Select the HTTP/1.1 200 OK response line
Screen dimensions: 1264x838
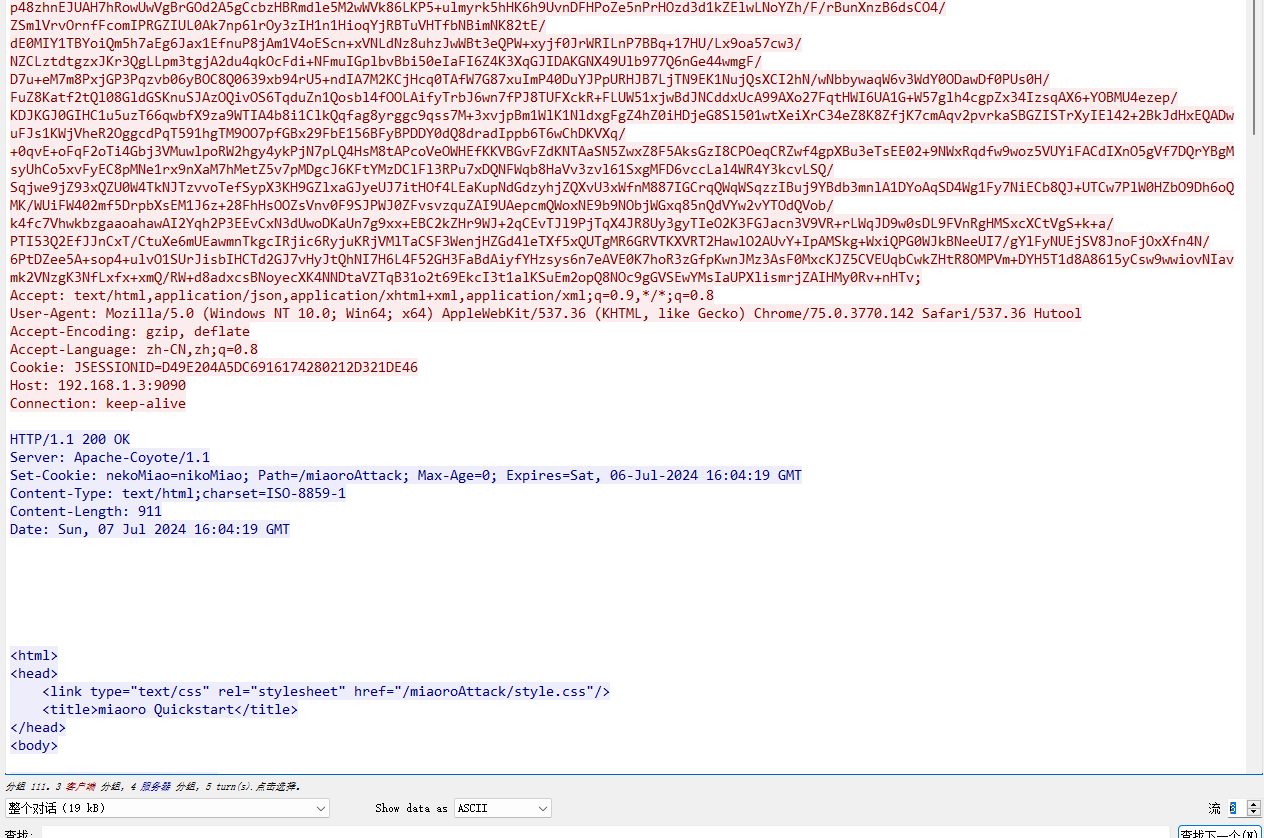click(x=70, y=439)
